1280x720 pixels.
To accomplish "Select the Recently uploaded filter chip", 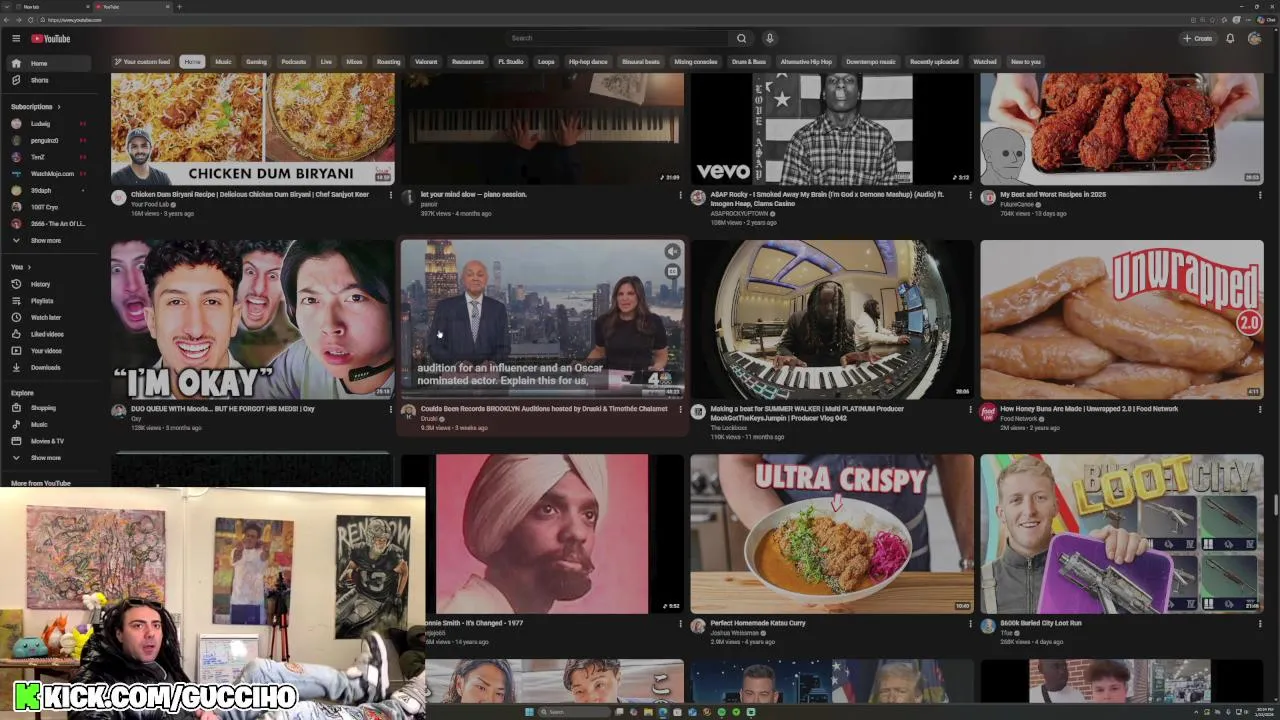I will click(934, 62).
